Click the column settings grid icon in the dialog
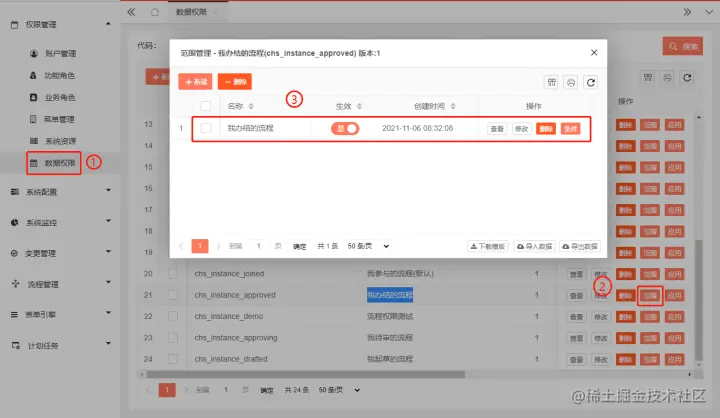 tap(551, 82)
